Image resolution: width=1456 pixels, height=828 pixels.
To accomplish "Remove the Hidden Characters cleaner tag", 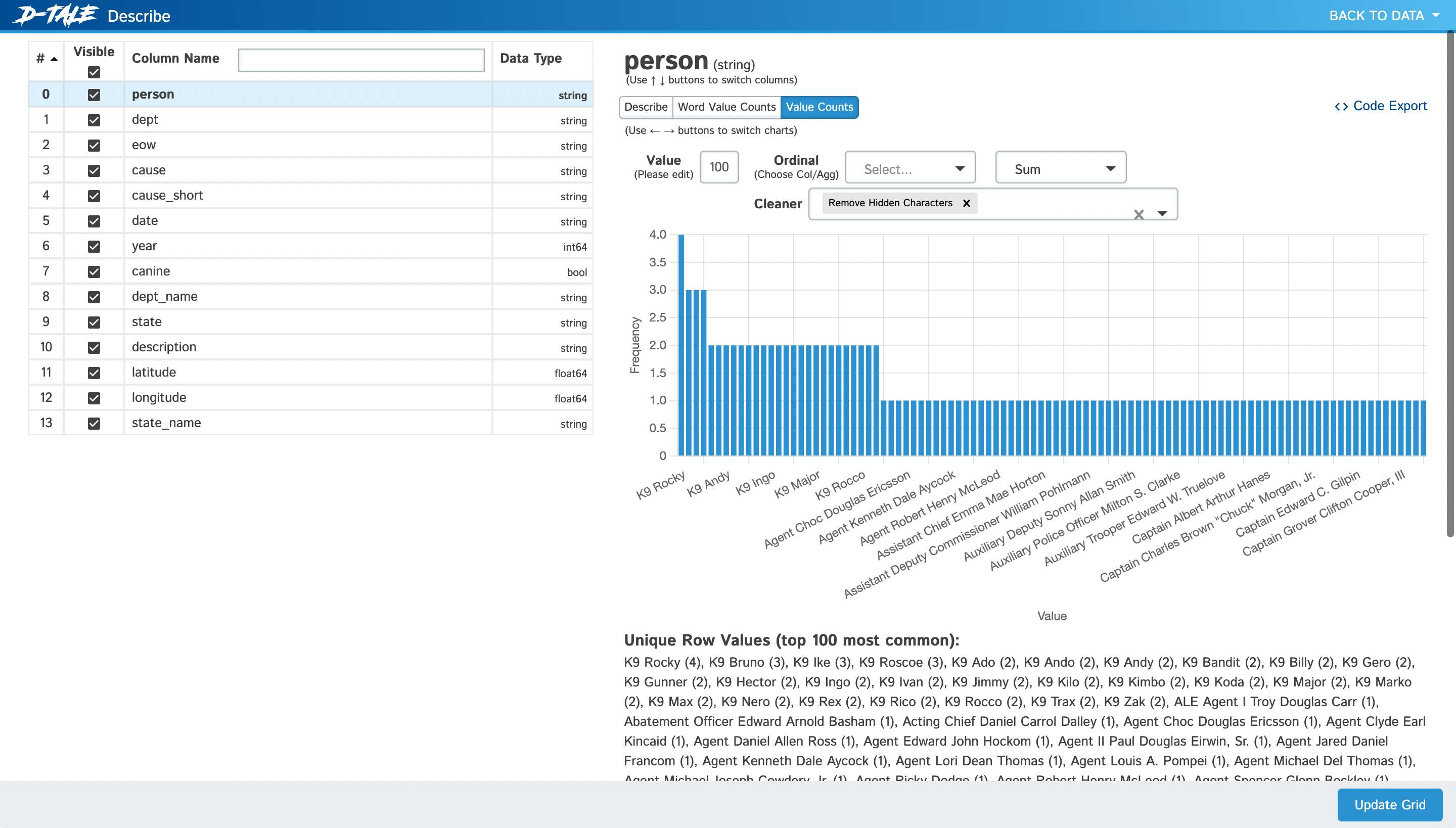I will pos(966,203).
